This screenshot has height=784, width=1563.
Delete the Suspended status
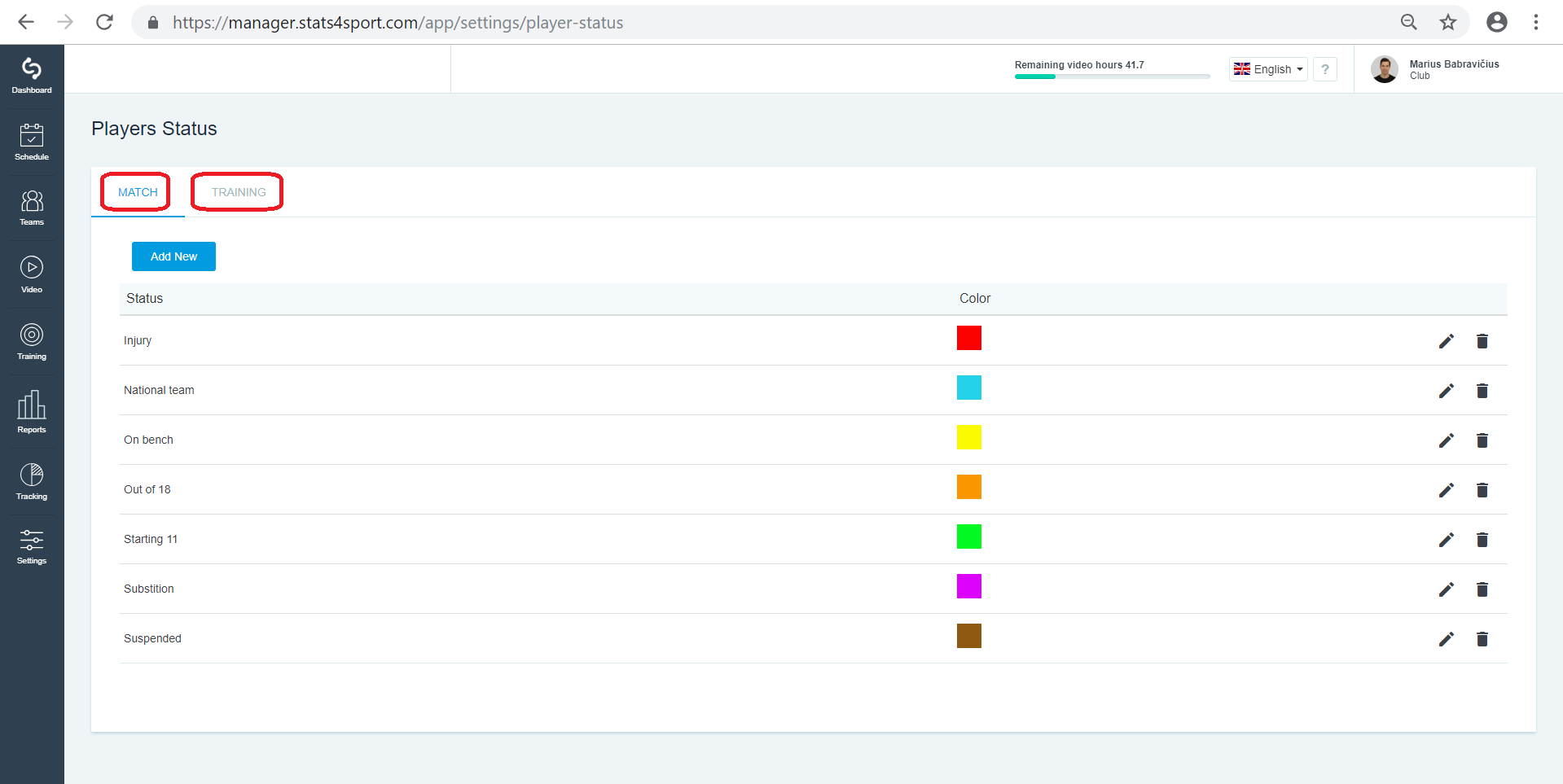(x=1482, y=639)
